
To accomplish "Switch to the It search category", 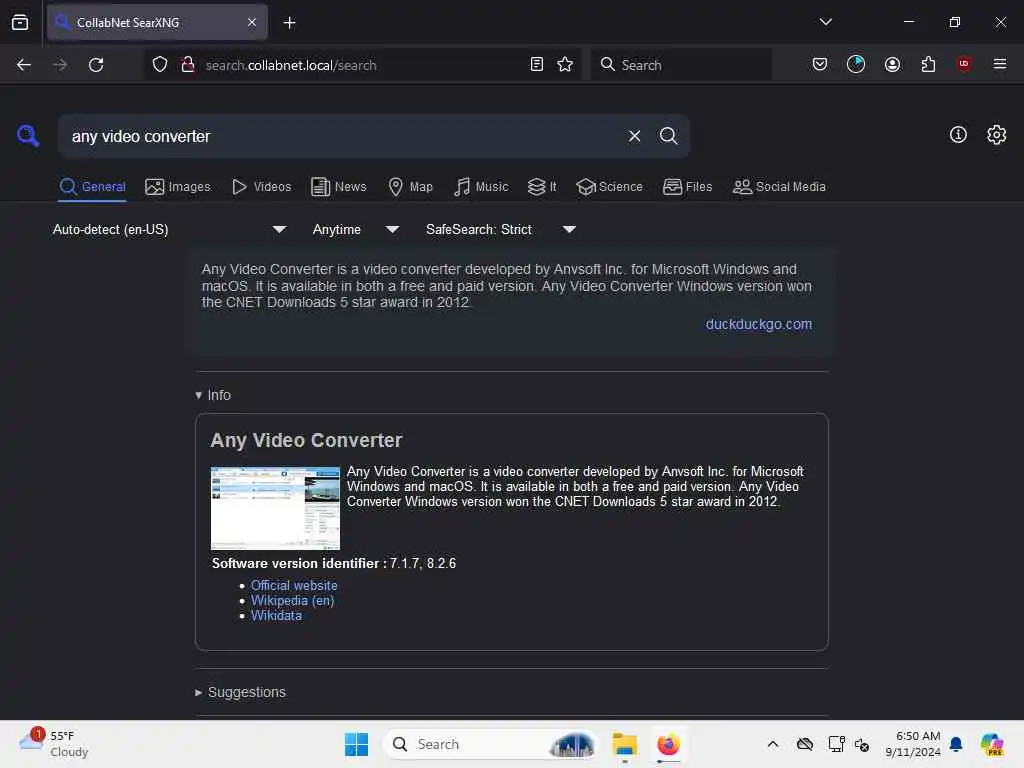I will pyautogui.click(x=542, y=187).
